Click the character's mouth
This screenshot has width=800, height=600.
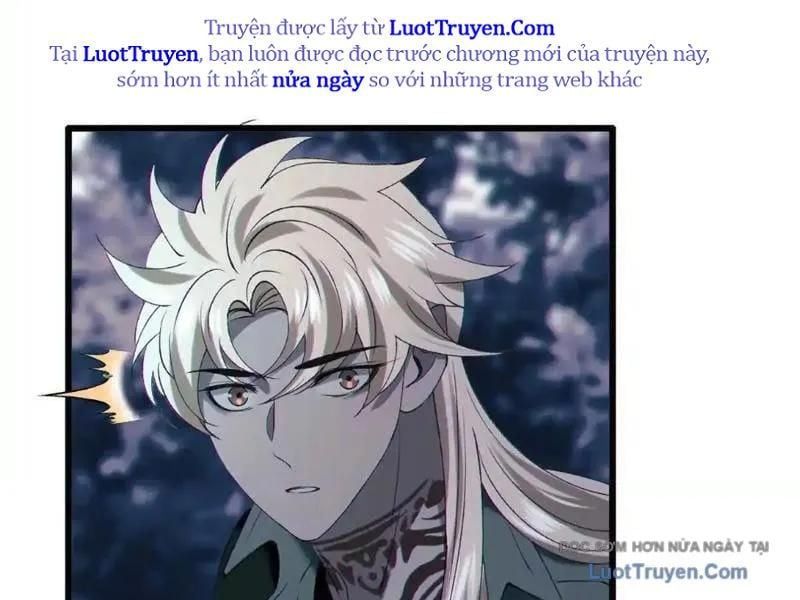(x=303, y=490)
